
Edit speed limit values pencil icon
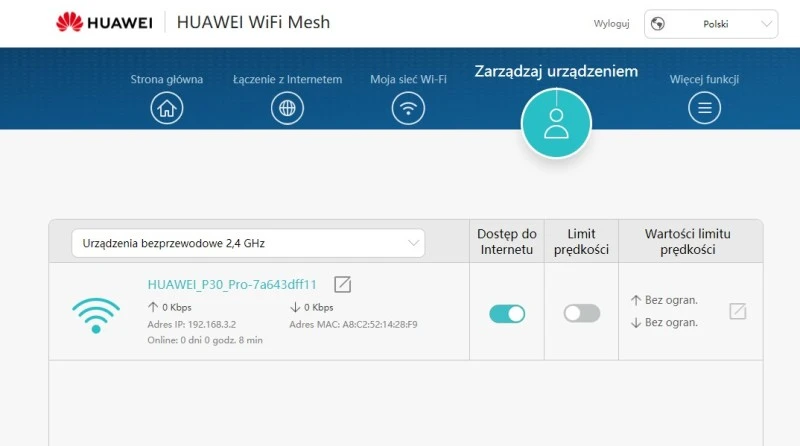pyautogui.click(x=738, y=311)
